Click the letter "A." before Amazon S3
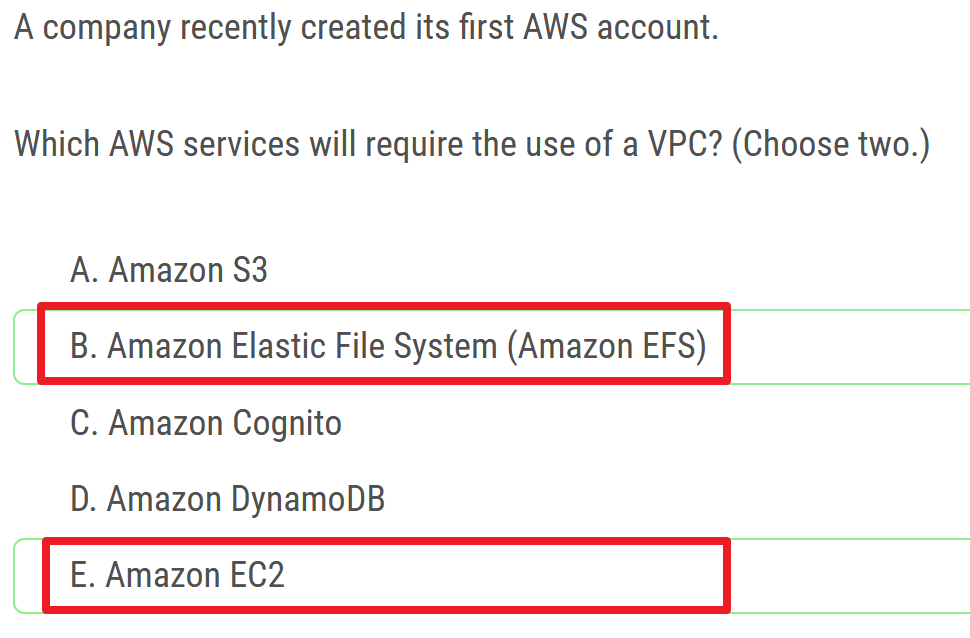970x638 pixels. pyautogui.click(x=84, y=270)
